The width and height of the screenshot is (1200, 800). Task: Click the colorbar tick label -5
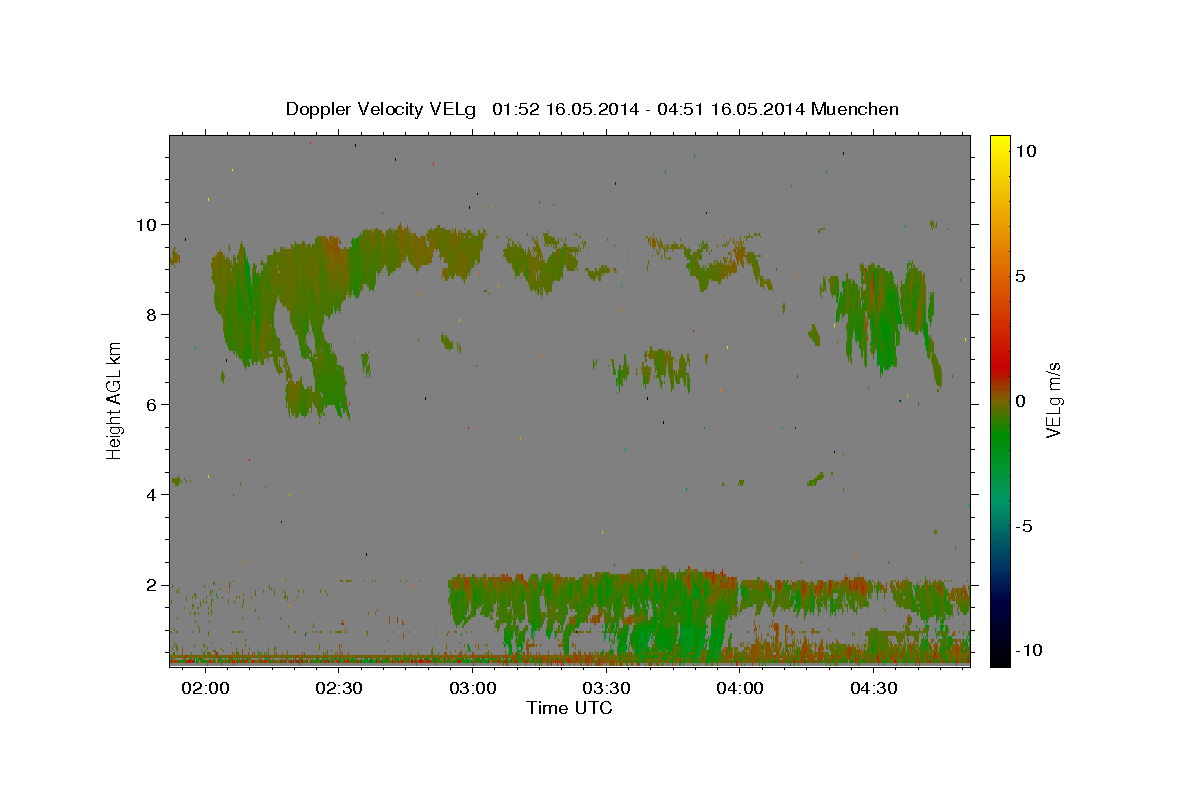[x=1023, y=526]
